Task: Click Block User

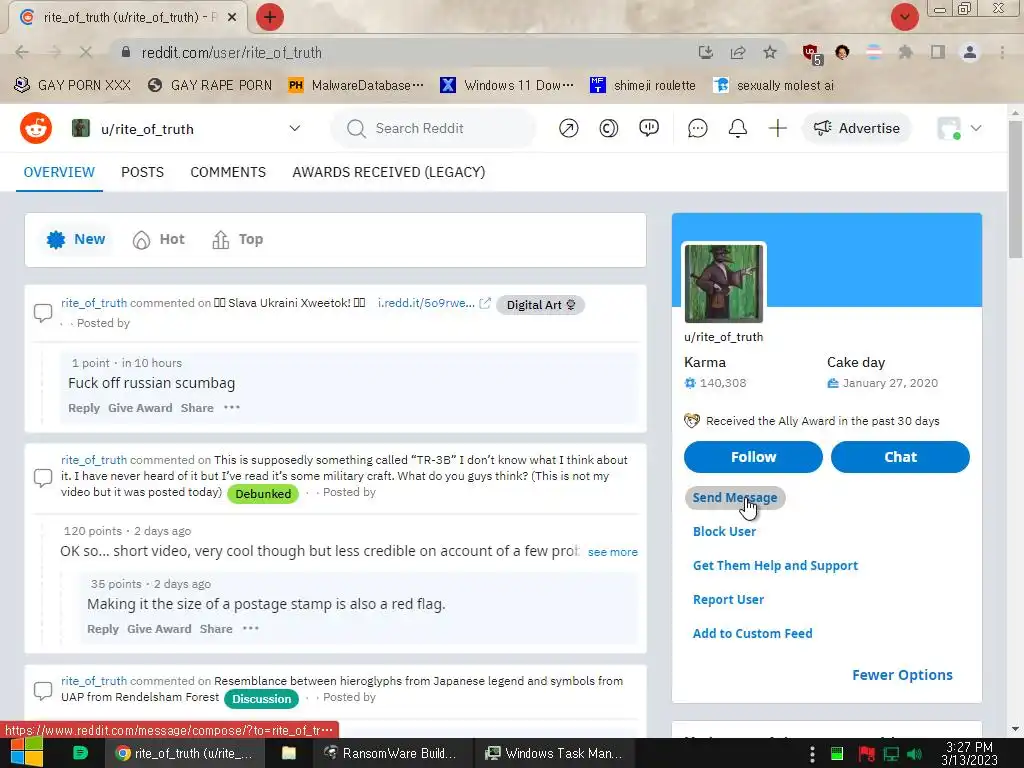Action: tap(724, 531)
